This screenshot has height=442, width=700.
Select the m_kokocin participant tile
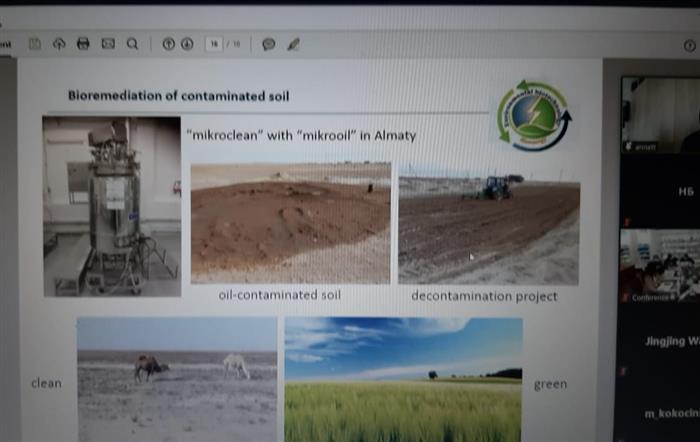point(660,410)
